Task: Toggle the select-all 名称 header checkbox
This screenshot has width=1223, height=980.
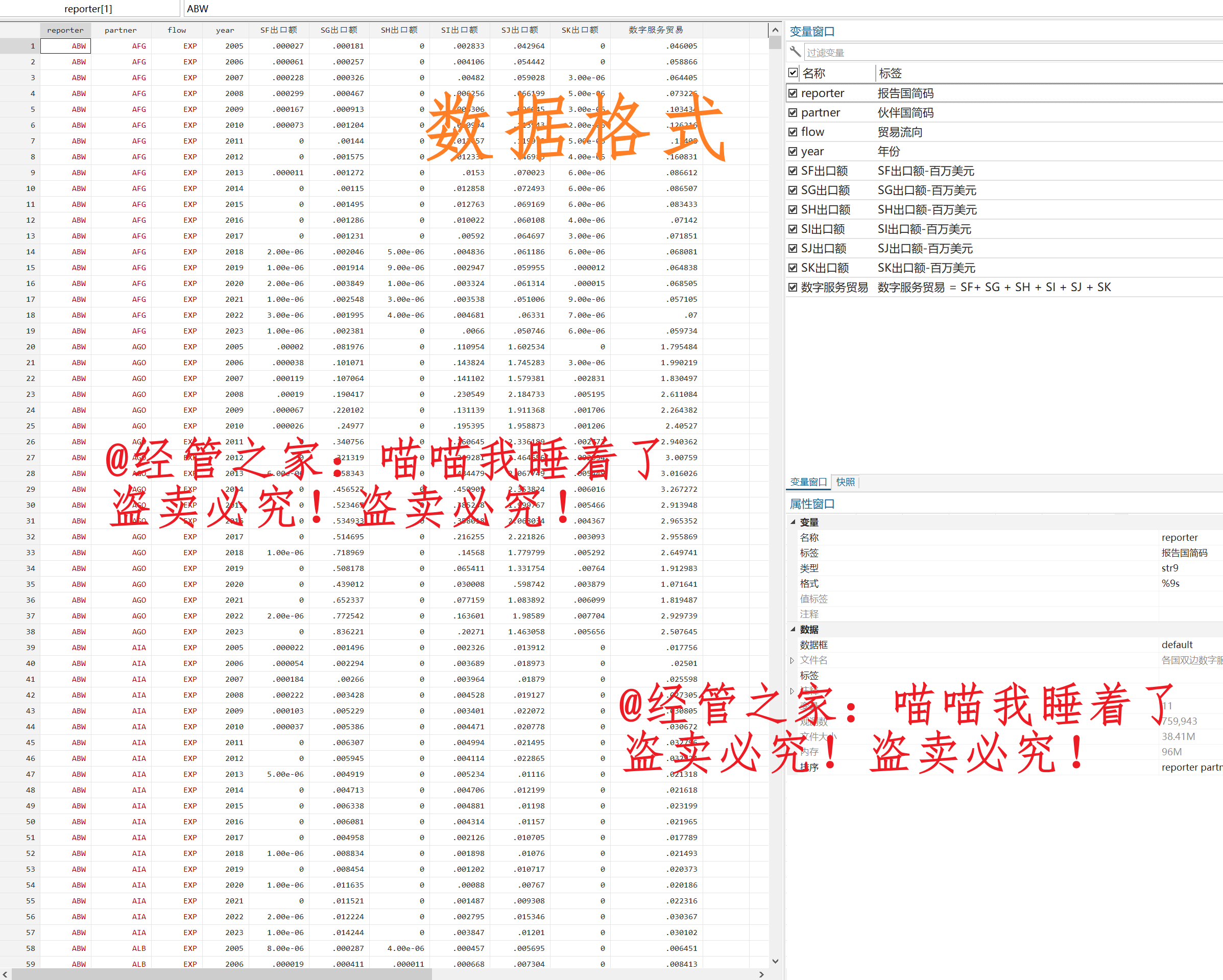Action: (x=793, y=73)
